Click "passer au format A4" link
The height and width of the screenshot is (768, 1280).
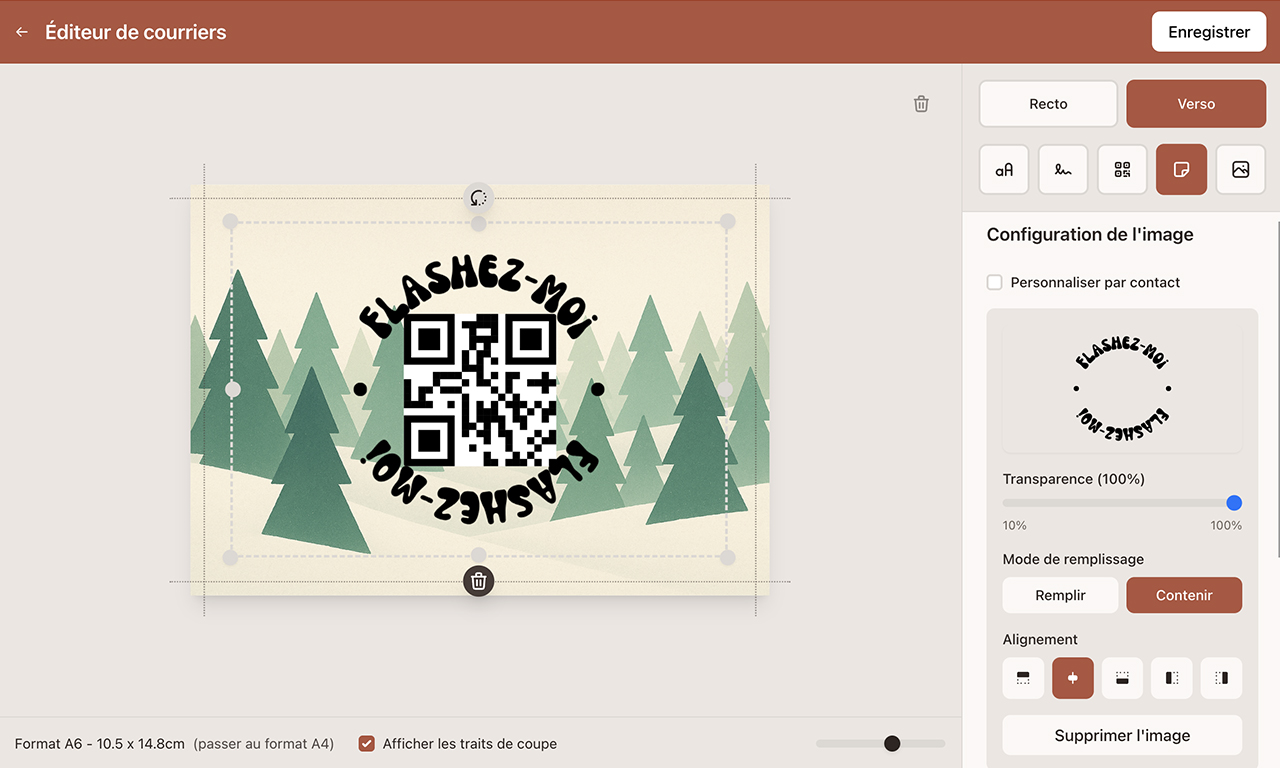click(264, 744)
